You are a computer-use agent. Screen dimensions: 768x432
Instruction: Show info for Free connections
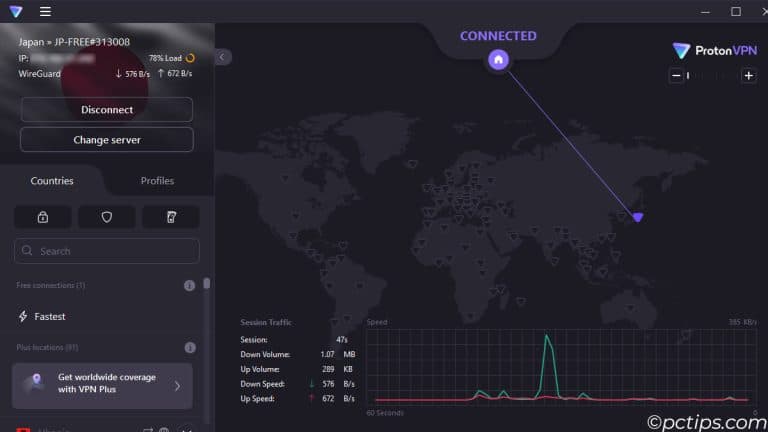(190, 286)
